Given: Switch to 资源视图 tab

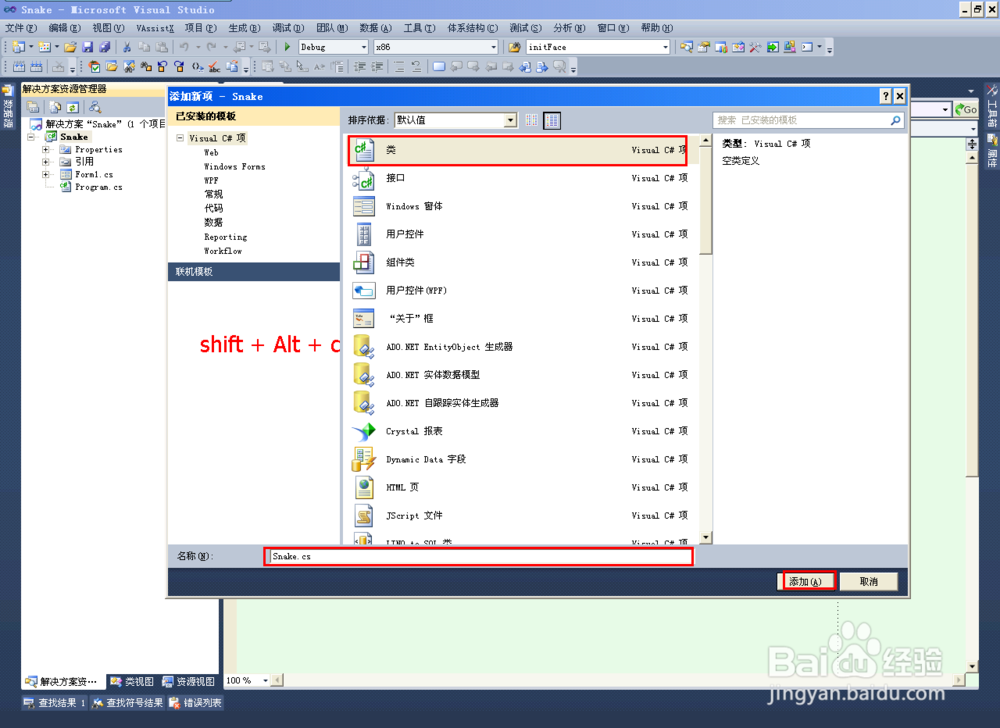Looking at the screenshot, I should tap(188, 681).
